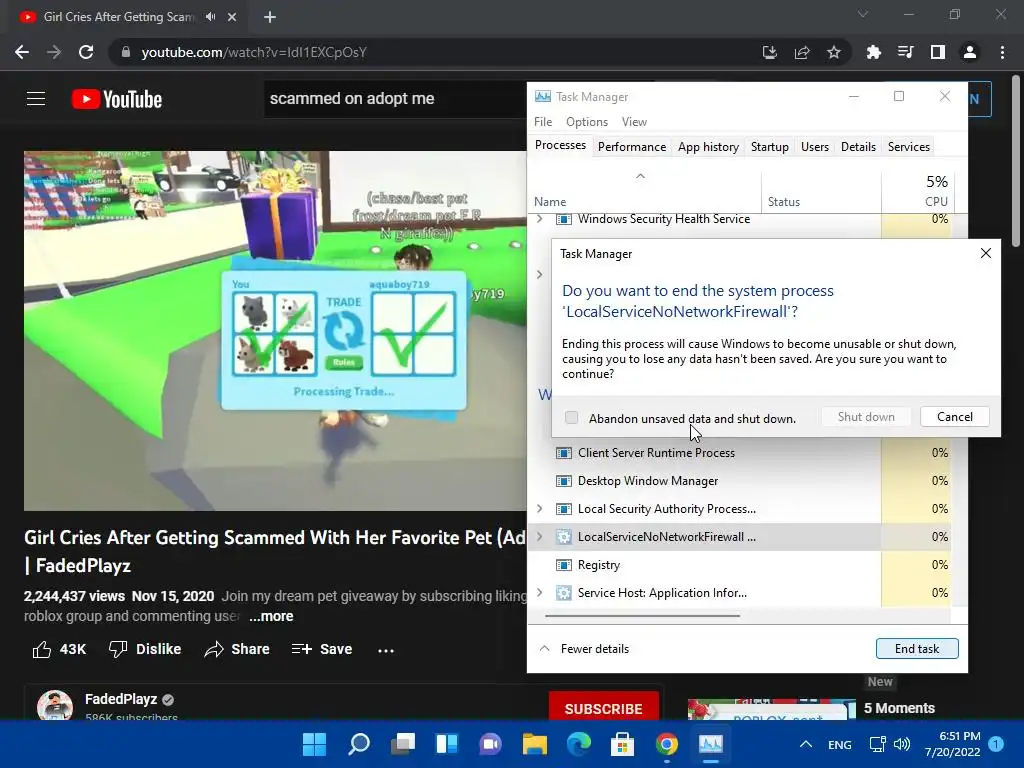Click Task Manager horizontal scrollbar
Screen dimensions: 1024x768
(x=643, y=615)
